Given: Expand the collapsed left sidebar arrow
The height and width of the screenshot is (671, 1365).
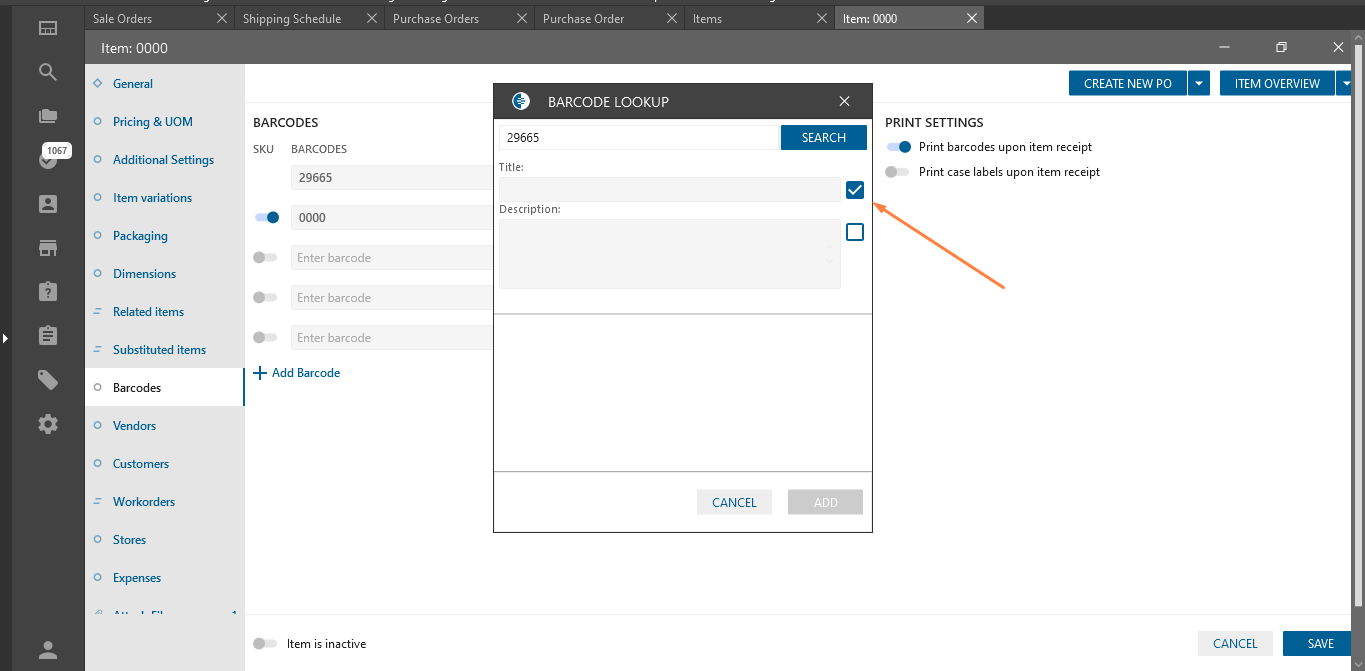Looking at the screenshot, I should pos(5,339).
